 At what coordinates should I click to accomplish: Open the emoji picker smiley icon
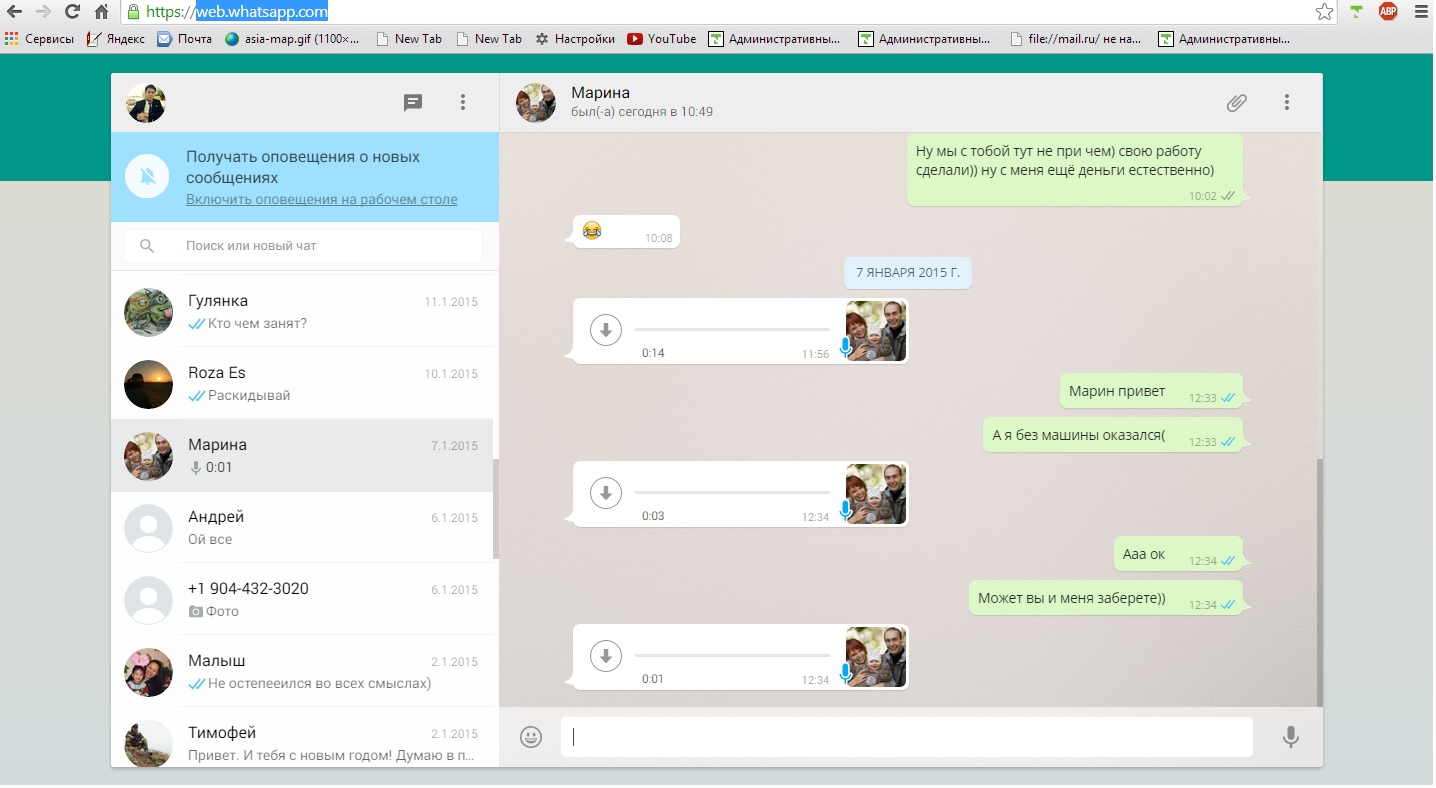tap(531, 737)
